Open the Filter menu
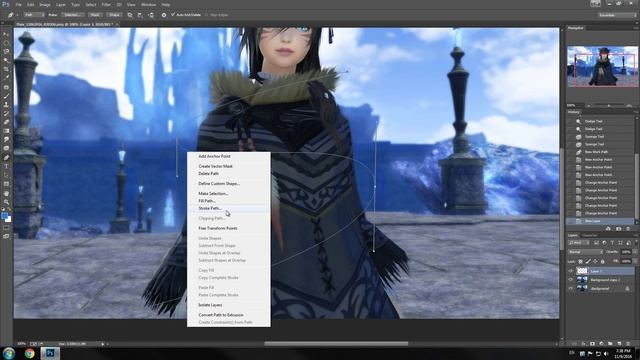This screenshot has width=640, height=360. (106, 4)
